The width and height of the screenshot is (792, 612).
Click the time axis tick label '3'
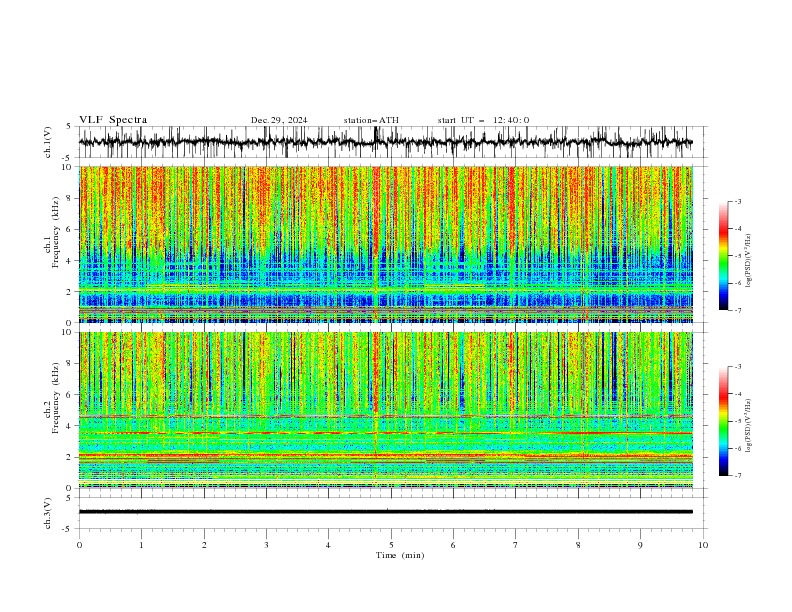point(266,545)
